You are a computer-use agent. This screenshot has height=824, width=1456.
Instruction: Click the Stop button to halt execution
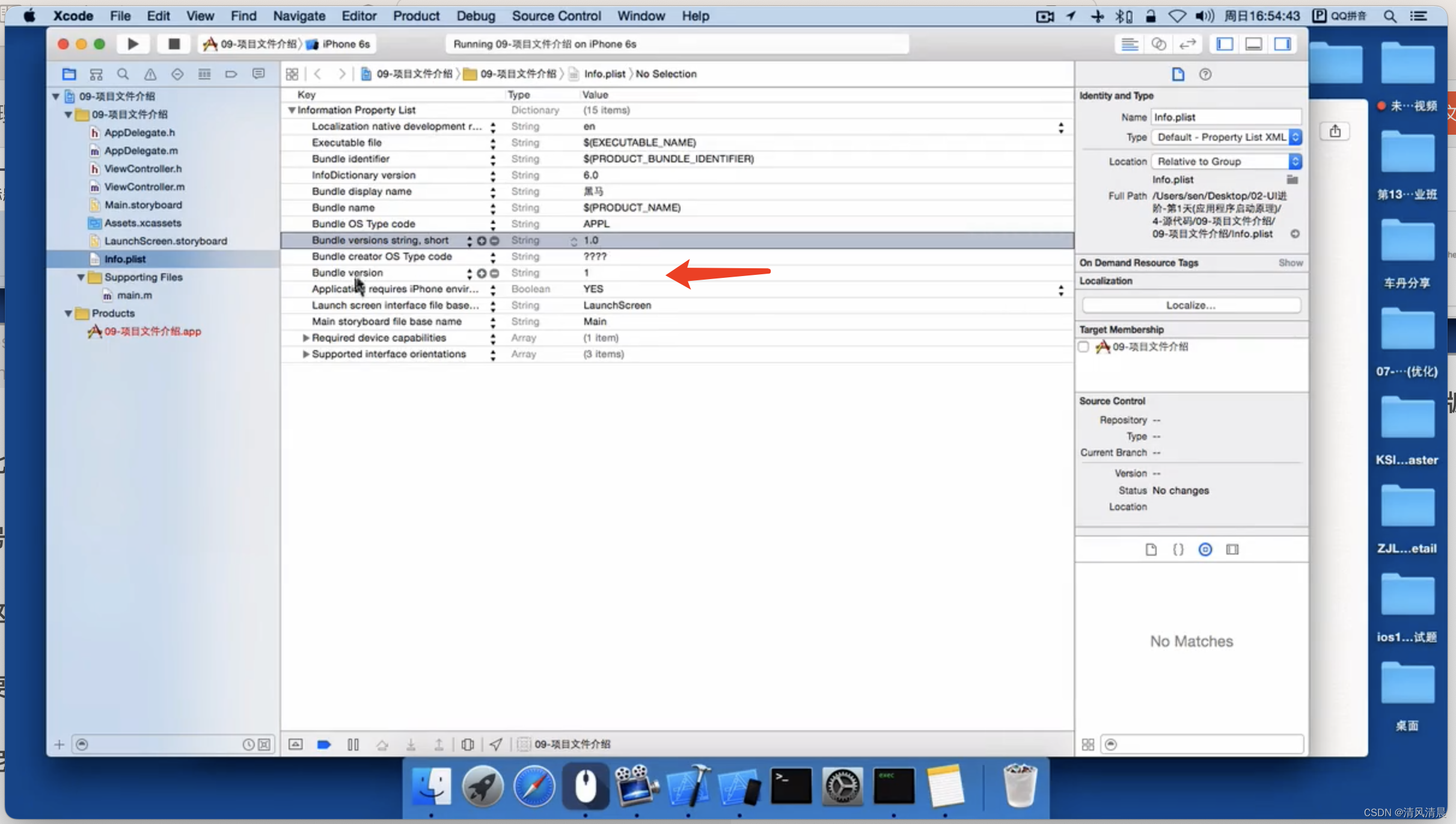click(172, 44)
